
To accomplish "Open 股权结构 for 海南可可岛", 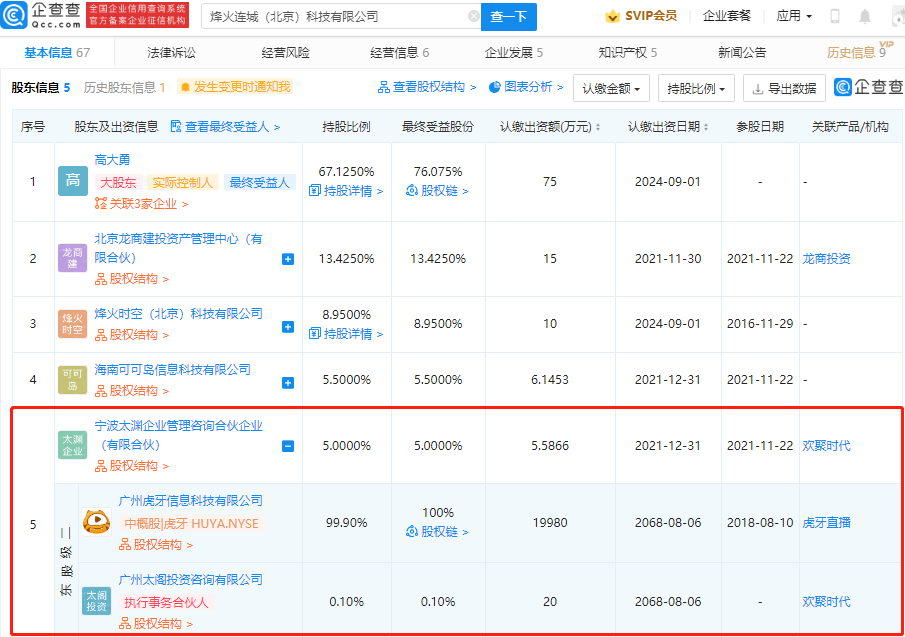I will point(132,391).
